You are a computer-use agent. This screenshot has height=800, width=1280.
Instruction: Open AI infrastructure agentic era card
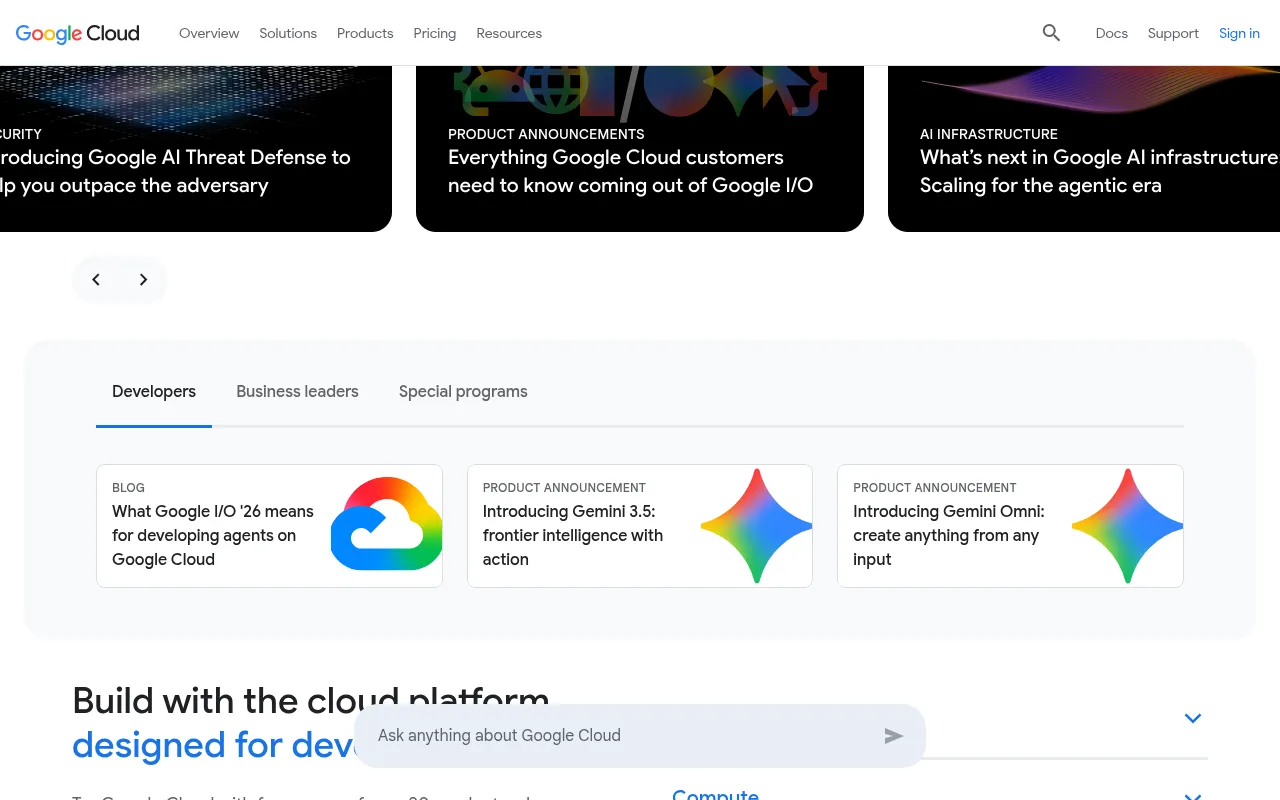(x=1084, y=149)
